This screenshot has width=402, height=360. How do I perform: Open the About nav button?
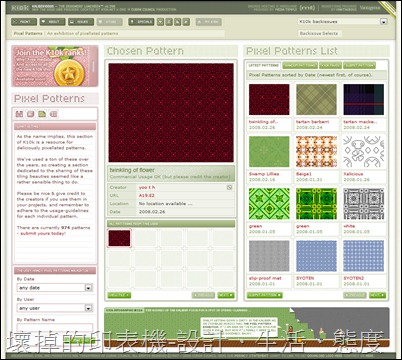52,22
